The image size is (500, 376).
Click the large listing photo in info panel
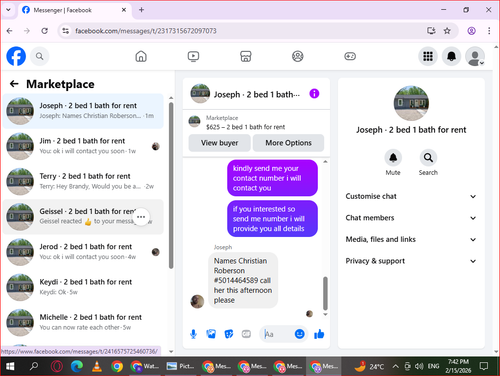pyautogui.click(x=411, y=103)
